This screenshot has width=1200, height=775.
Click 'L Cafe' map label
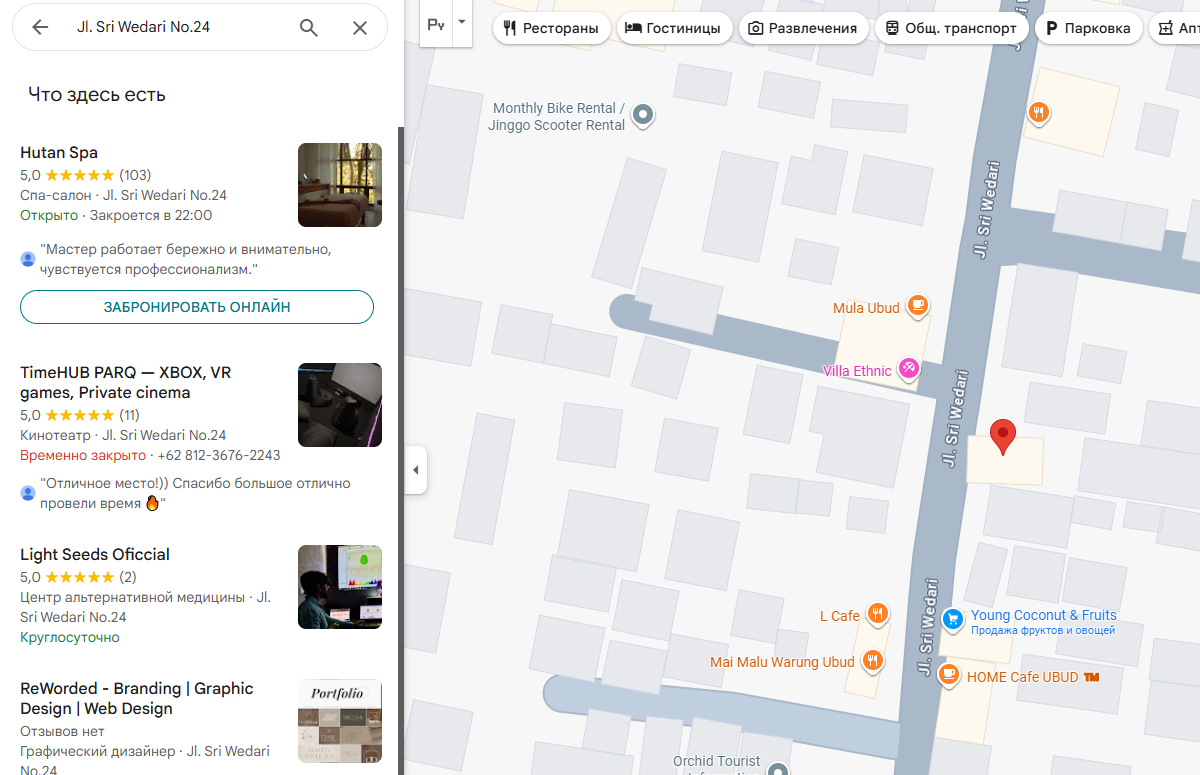click(840, 616)
